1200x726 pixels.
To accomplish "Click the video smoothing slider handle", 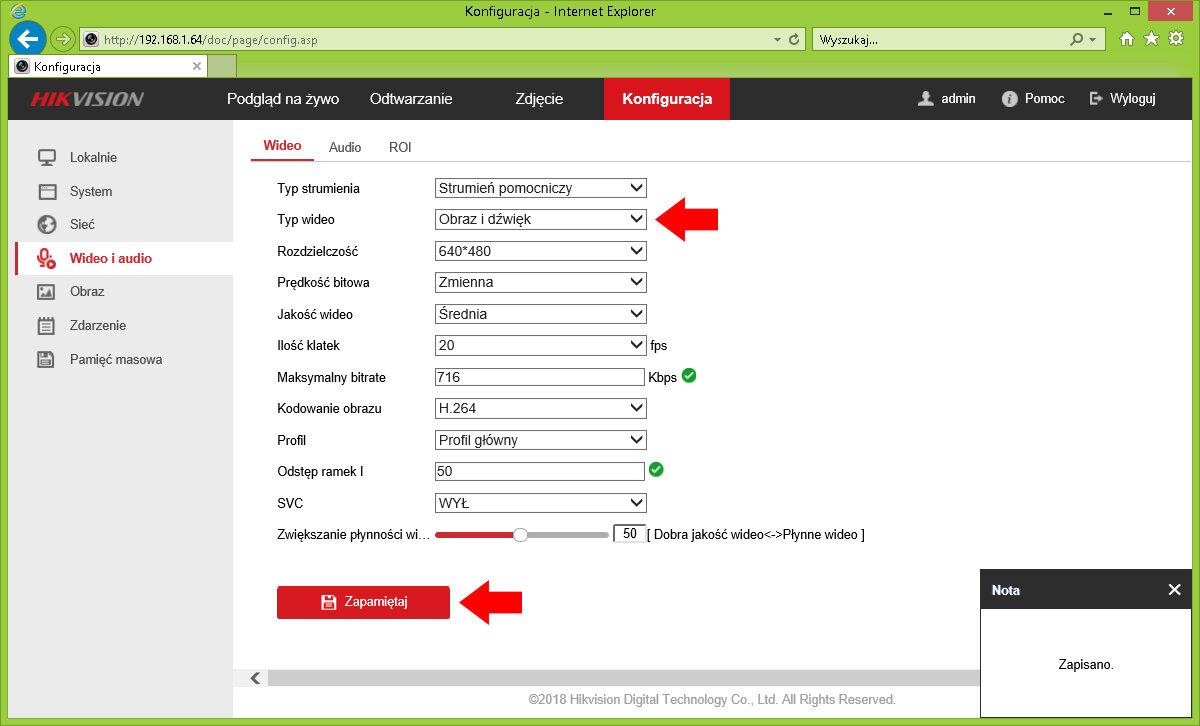I will click(520, 535).
